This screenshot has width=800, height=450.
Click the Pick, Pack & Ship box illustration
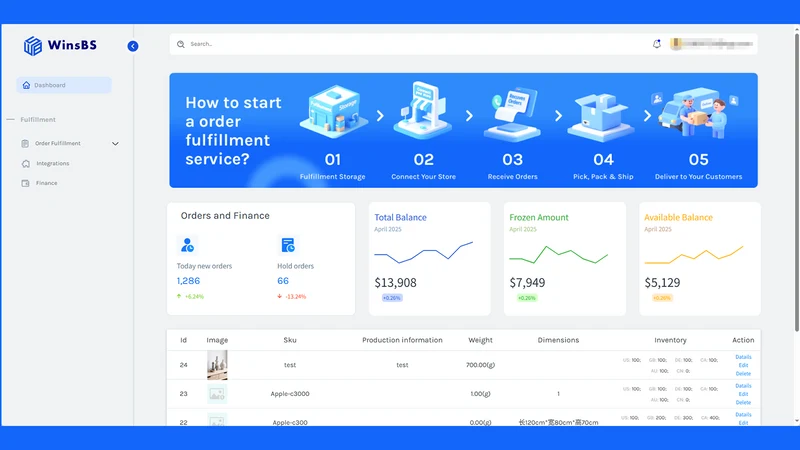click(601, 117)
